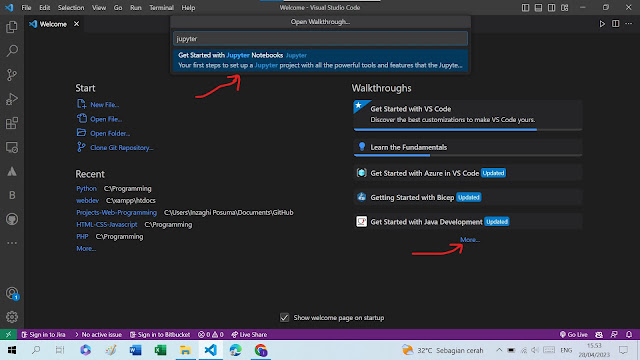Viewport: 640px width, 360px height.
Task: Open the Azure view in activity bar
Action: point(12,171)
